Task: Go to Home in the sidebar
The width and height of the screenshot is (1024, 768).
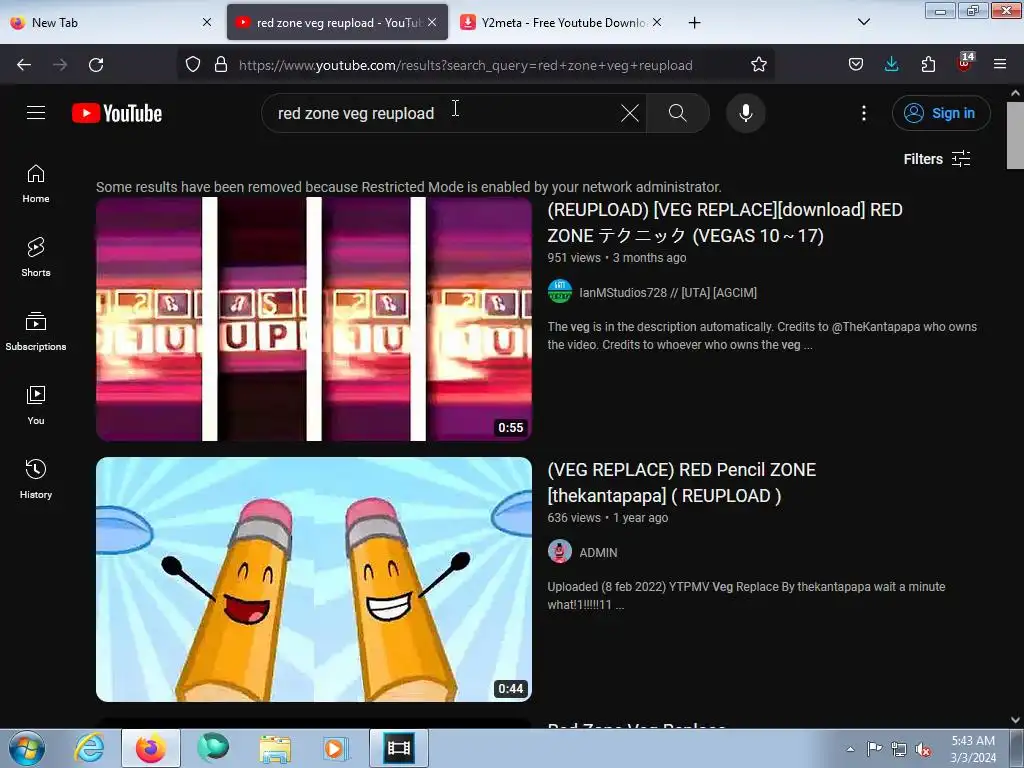Action: pyautogui.click(x=36, y=184)
